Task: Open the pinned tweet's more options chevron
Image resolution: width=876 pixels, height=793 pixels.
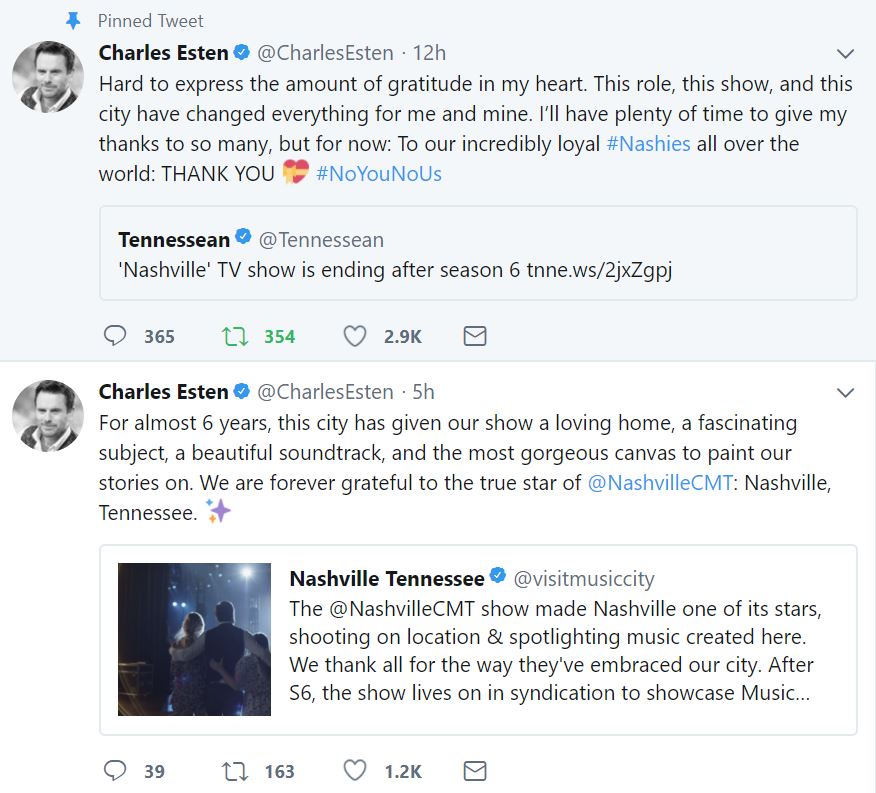Action: 845,54
